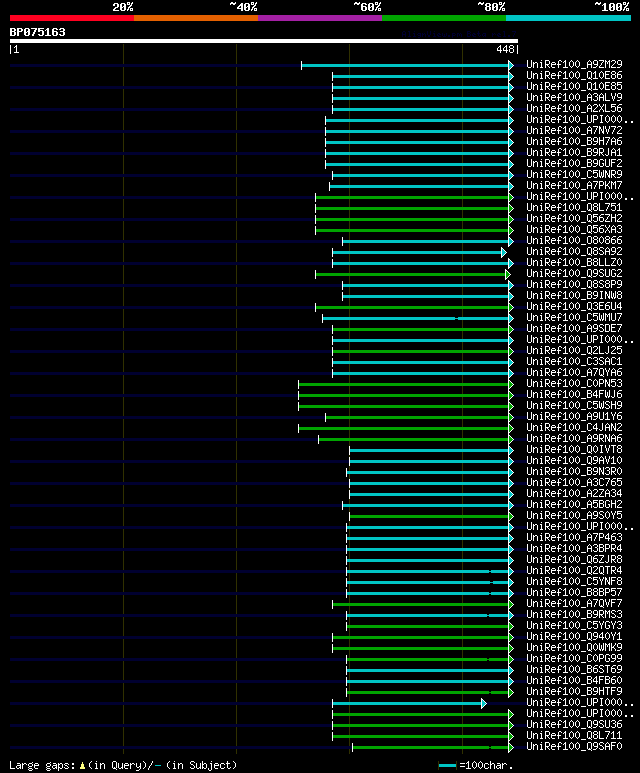Screen dimensions: 640x773
Task: Click the cyan alignment bar for A9ZM29
Action: point(407,66)
